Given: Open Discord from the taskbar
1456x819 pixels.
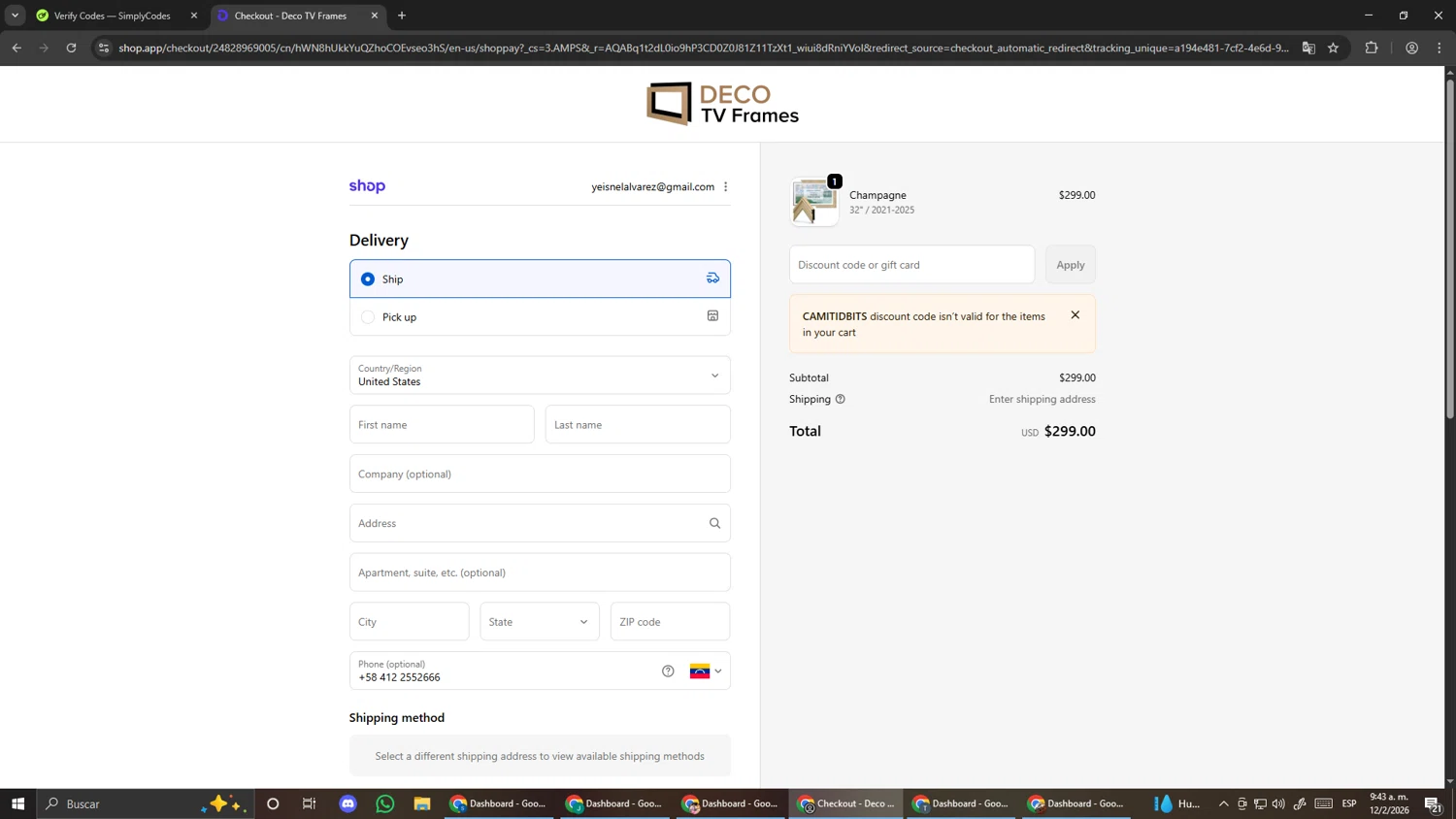Looking at the screenshot, I should [x=348, y=803].
